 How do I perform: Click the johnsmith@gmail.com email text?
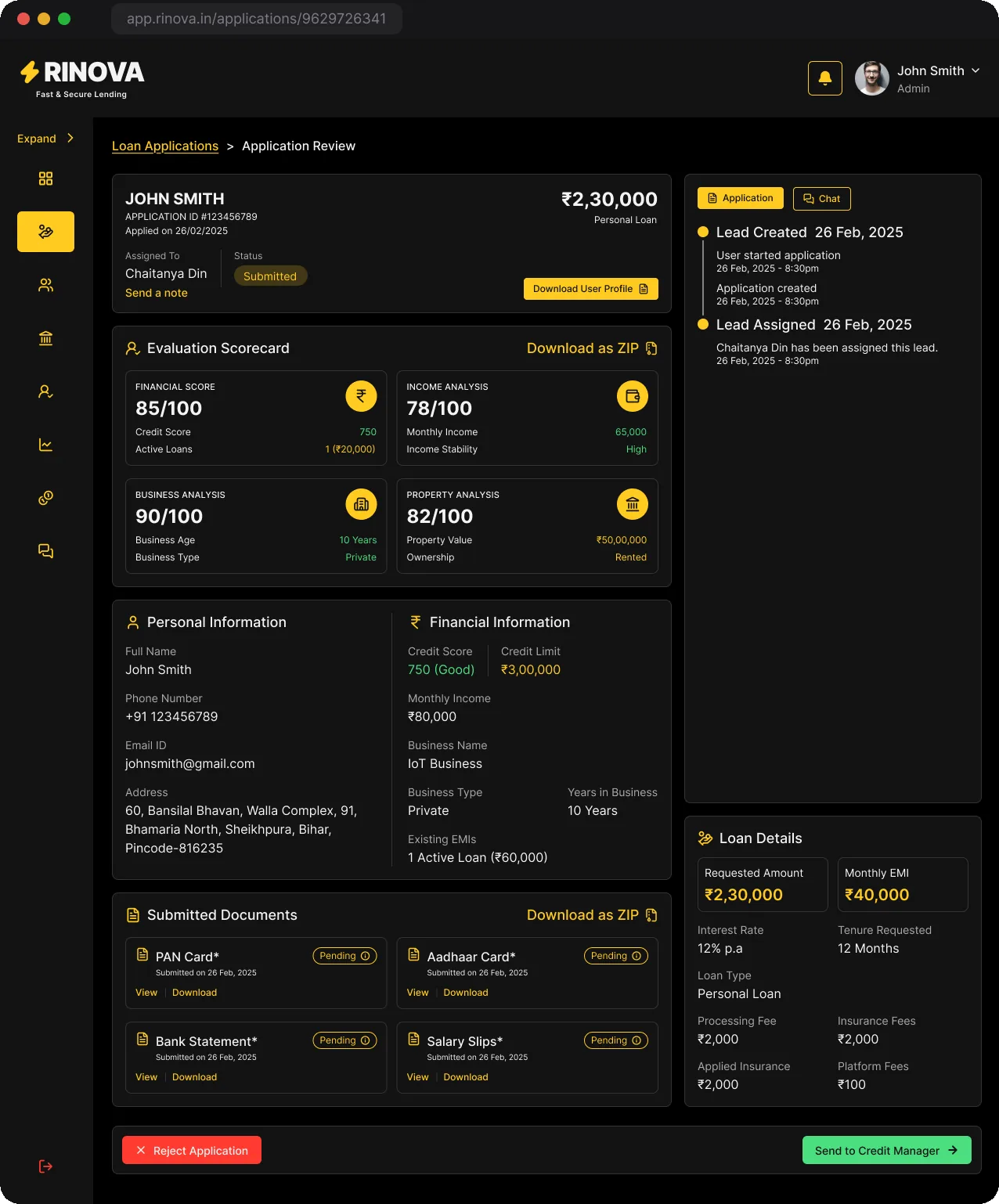190,763
